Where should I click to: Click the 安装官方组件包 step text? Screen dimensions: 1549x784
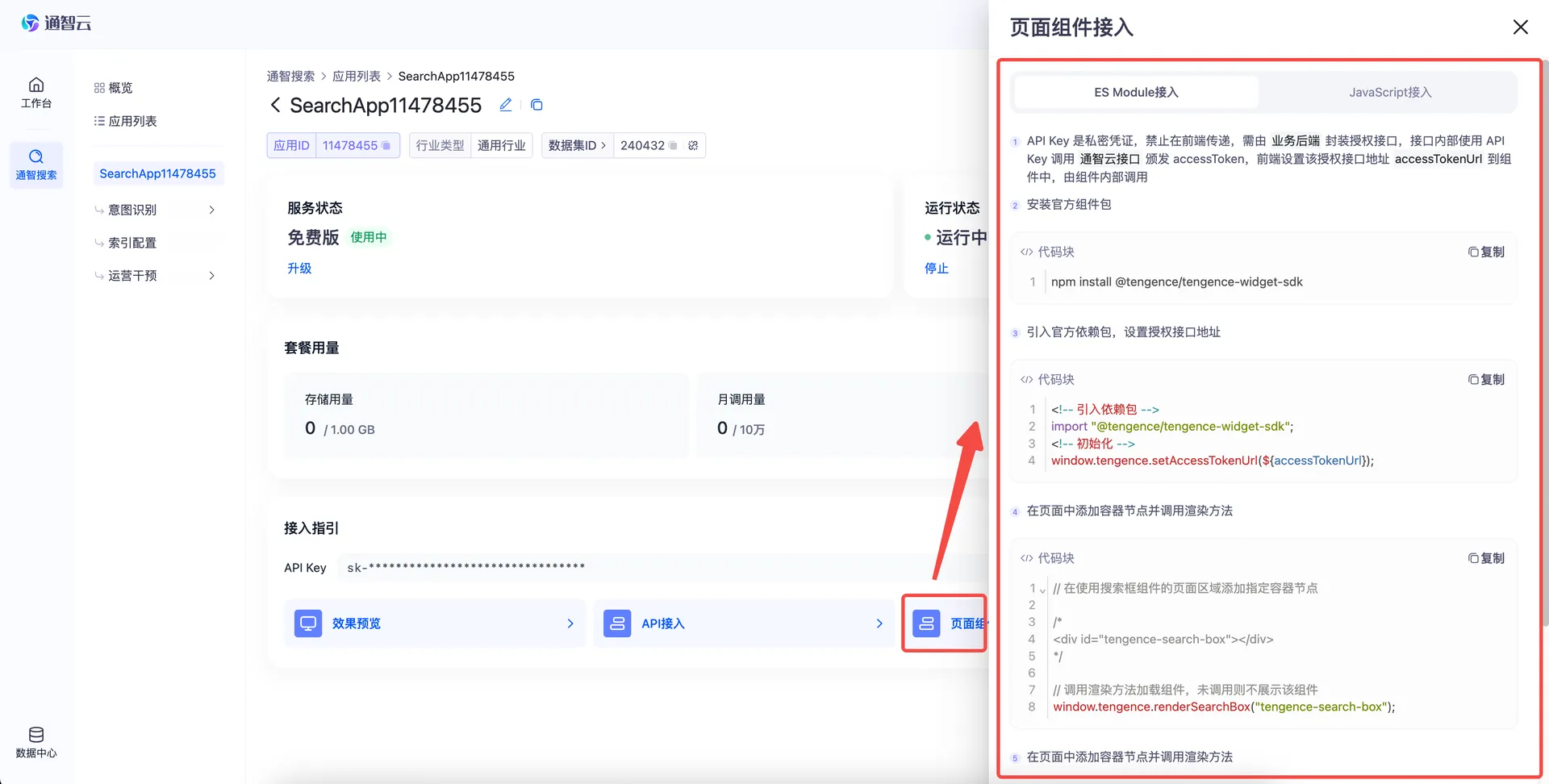(1068, 205)
